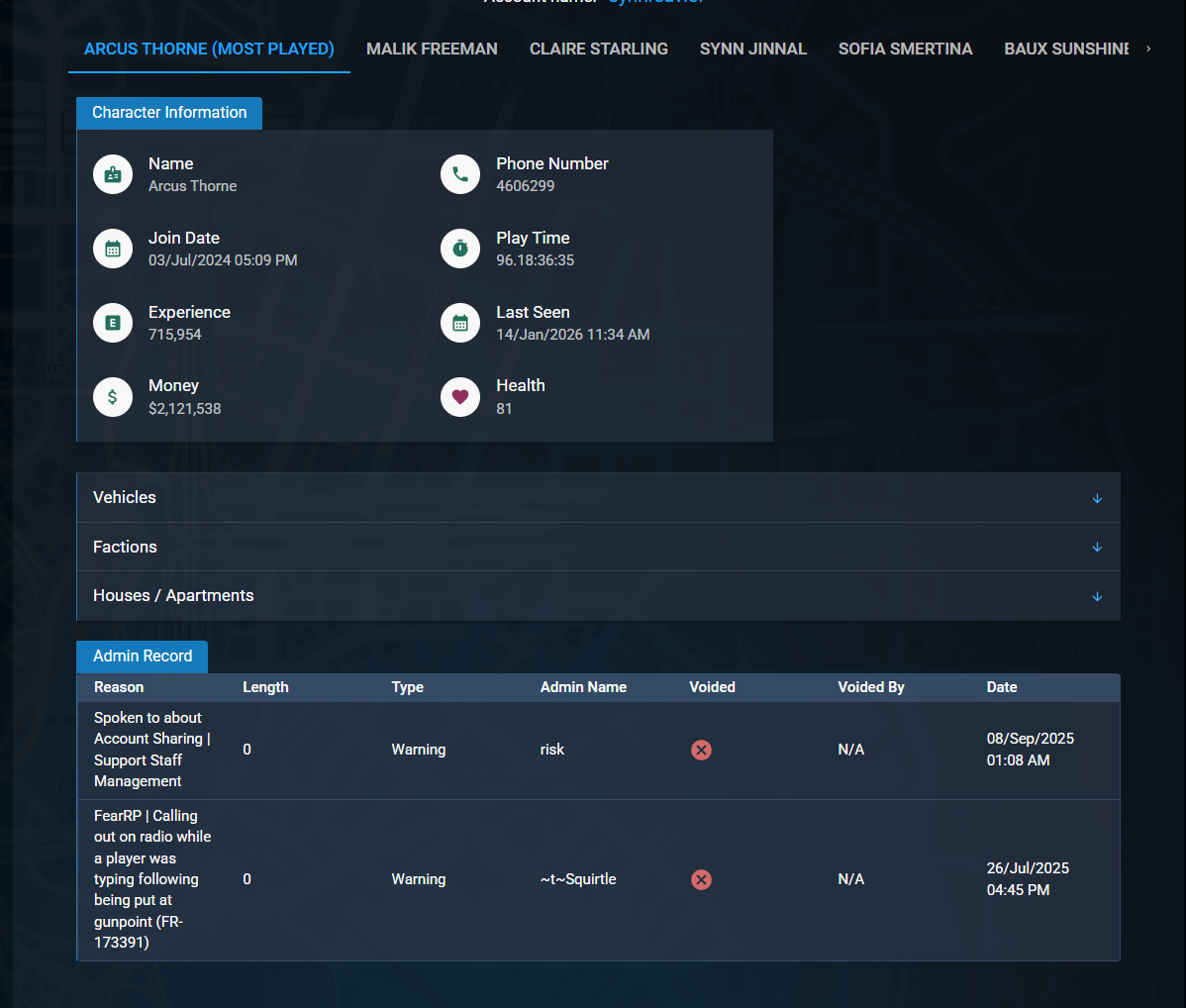
Task: Click the Voided By column header
Action: 870,687
